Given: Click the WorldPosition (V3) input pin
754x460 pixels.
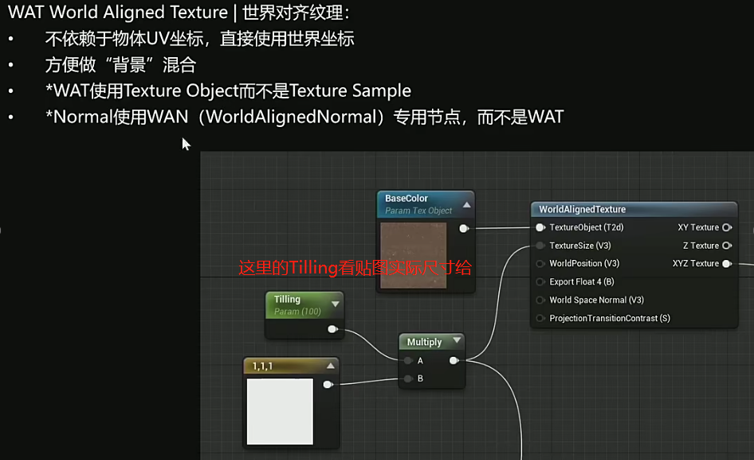Looking at the screenshot, I should pyautogui.click(x=540, y=264).
